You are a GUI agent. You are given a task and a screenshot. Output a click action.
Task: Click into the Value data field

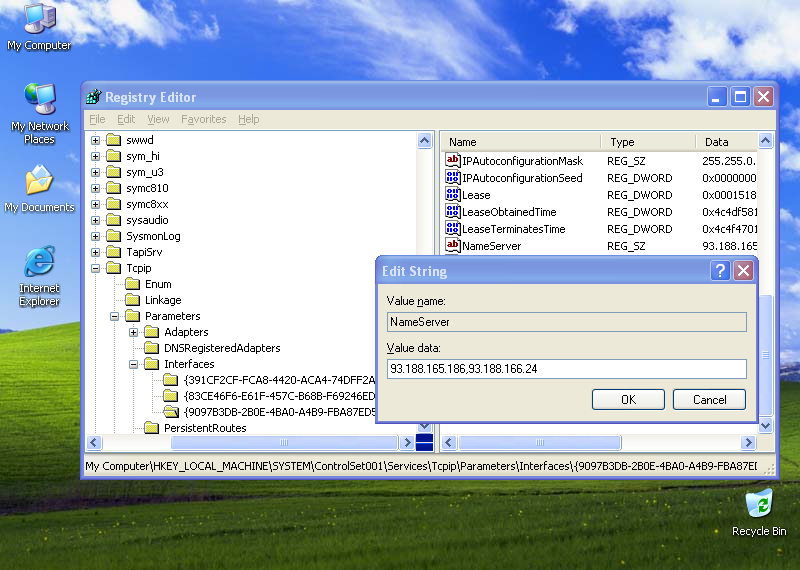click(x=566, y=368)
